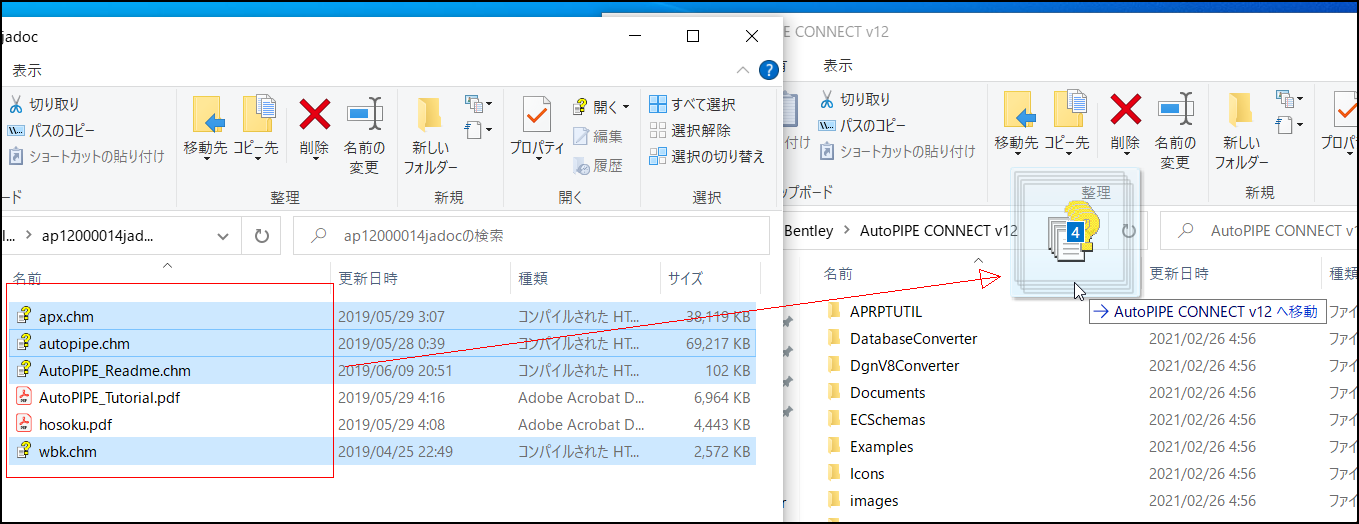1359x524 pixels.
Task: Click Bentley in right window breadcrumb
Action: (x=808, y=230)
